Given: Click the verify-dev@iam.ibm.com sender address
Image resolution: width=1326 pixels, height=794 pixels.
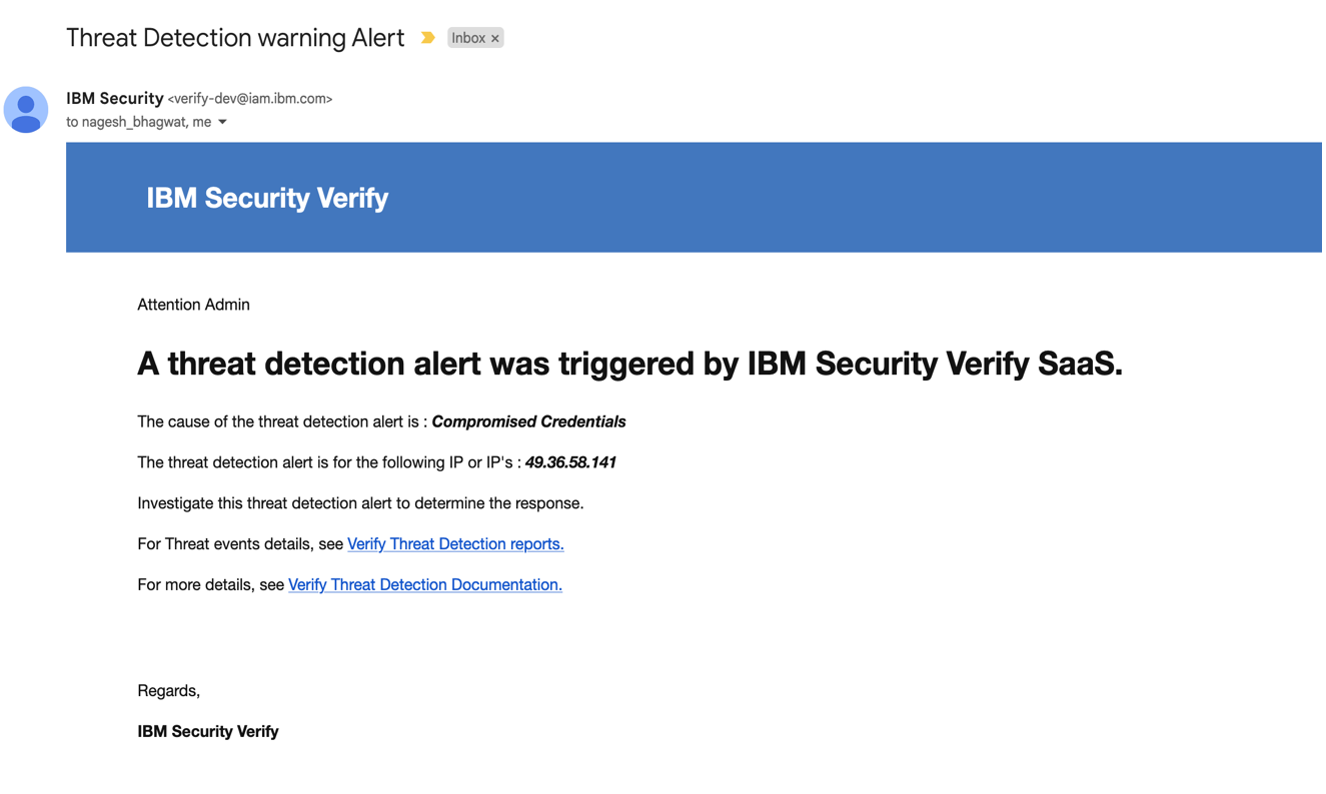Looking at the screenshot, I should pos(250,99).
